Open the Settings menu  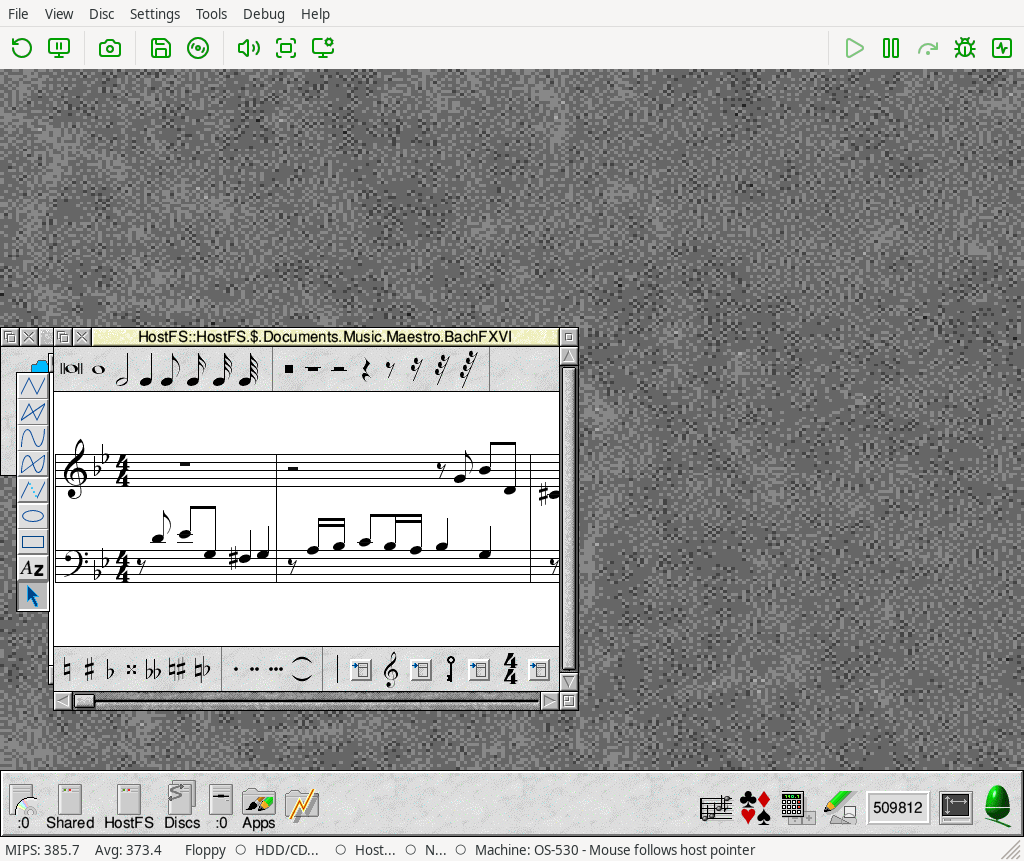click(155, 14)
